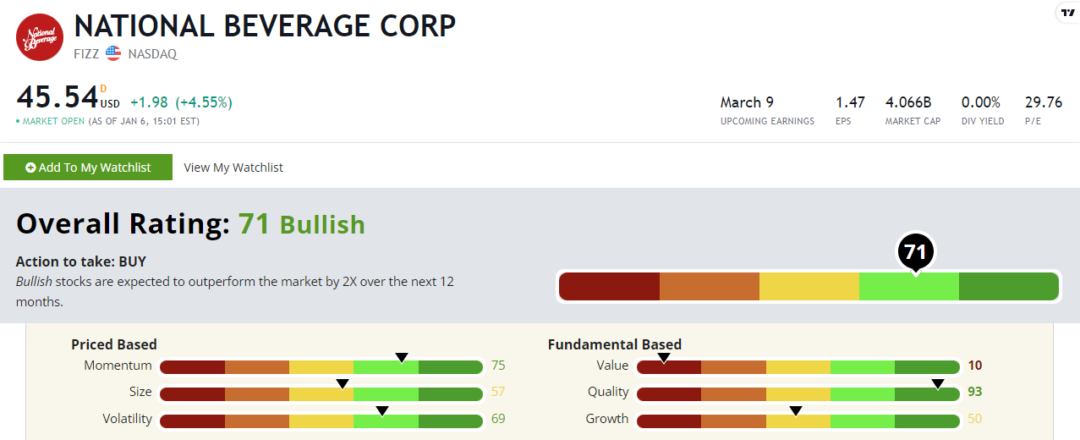Click the March 9 upcoming earnings date
Viewport: 1080px width, 440px height.
pyautogui.click(x=747, y=102)
